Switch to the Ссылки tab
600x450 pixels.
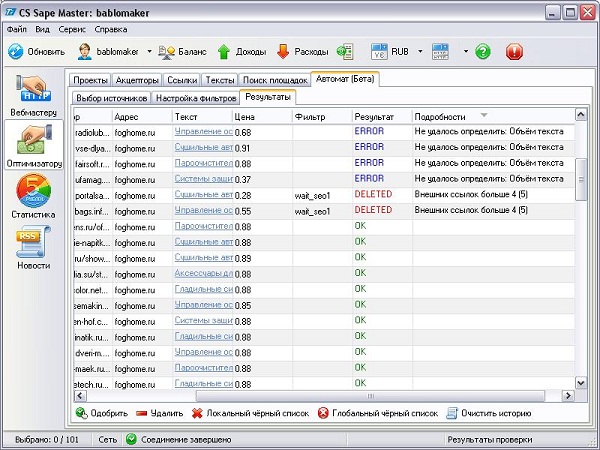[182, 80]
